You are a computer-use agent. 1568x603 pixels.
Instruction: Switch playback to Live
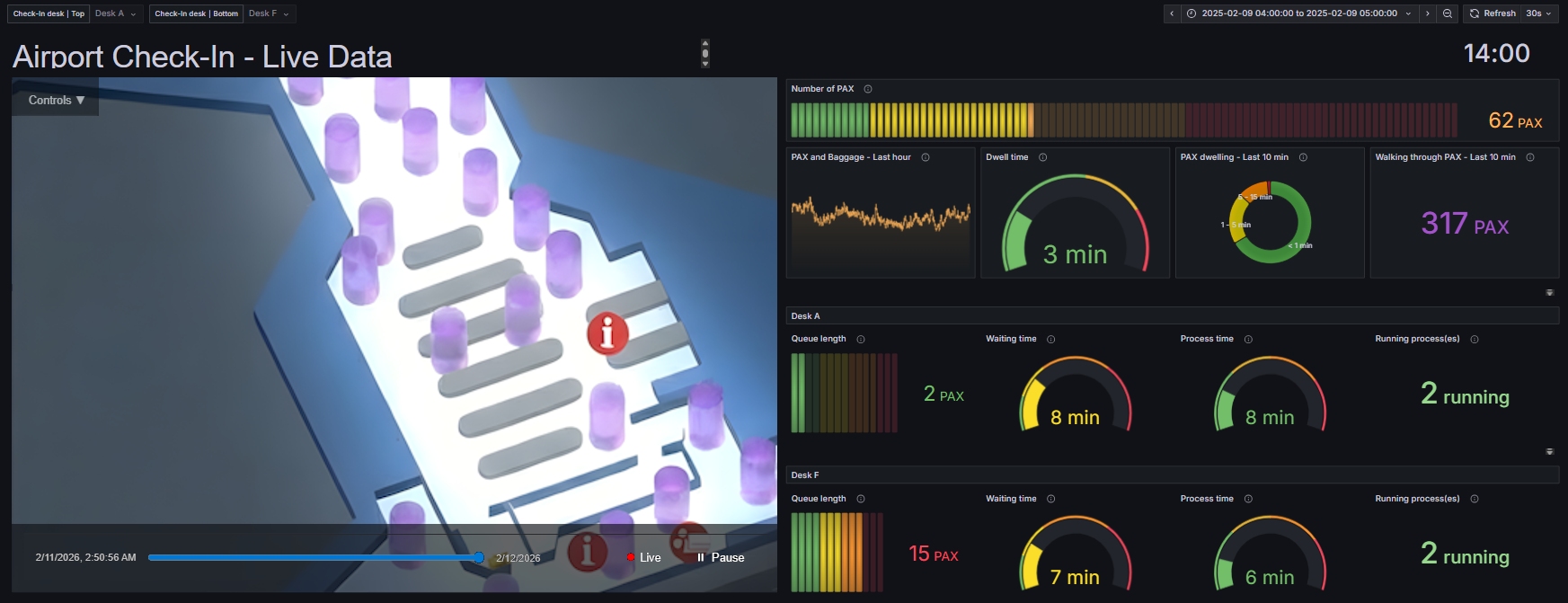[x=643, y=557]
